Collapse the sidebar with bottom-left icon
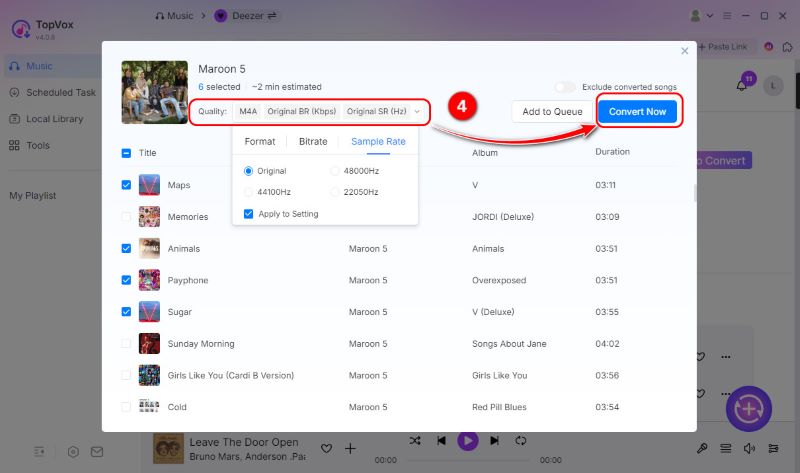 pos(39,452)
